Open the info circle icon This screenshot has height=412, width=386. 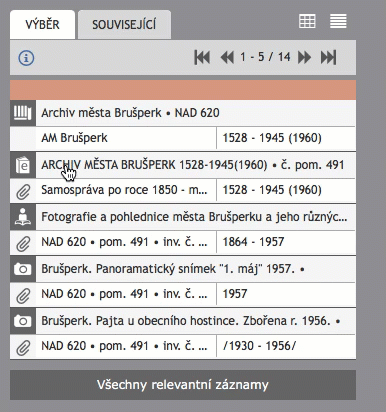[26, 58]
